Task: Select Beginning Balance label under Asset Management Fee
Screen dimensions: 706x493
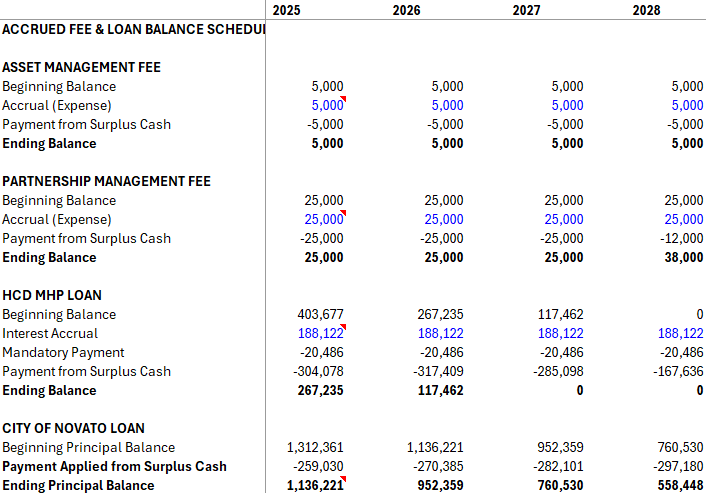Action: coord(59,86)
